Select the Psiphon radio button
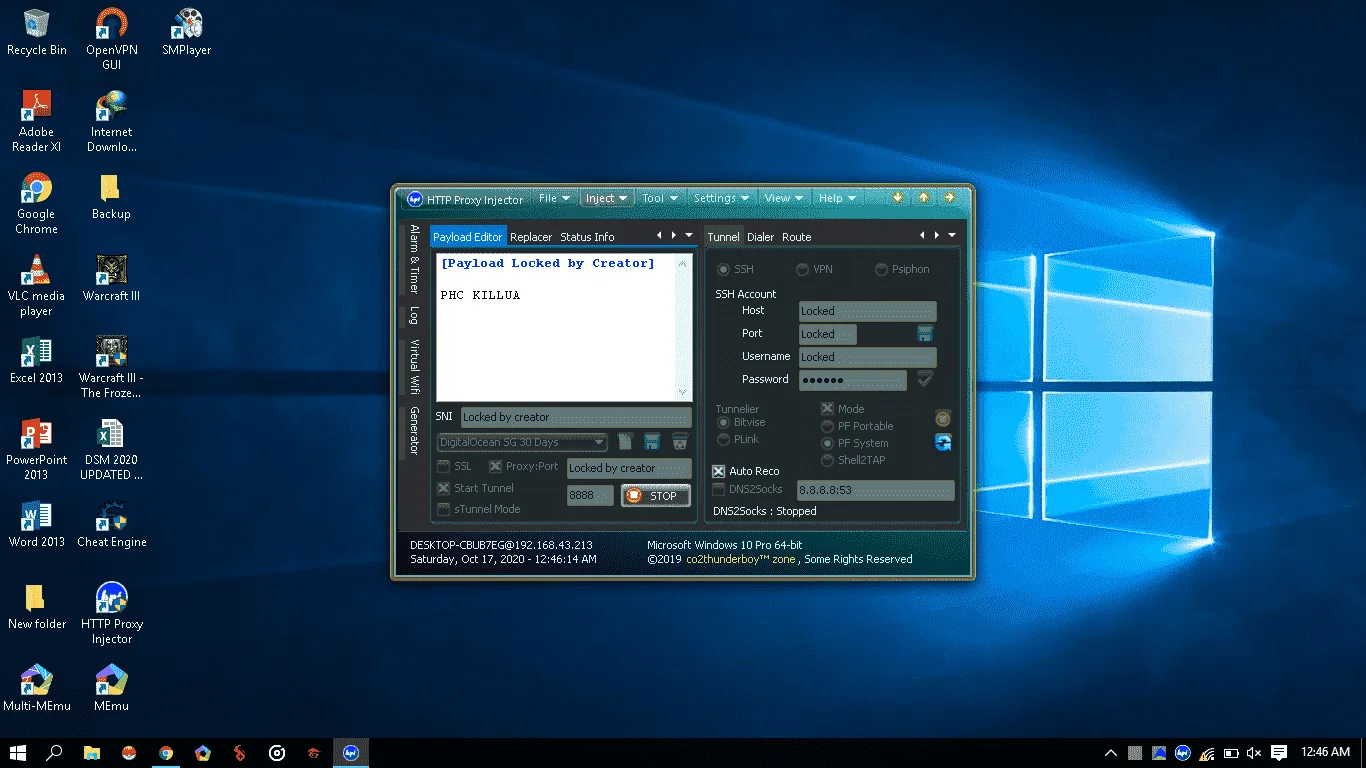1366x768 pixels. tap(881, 269)
